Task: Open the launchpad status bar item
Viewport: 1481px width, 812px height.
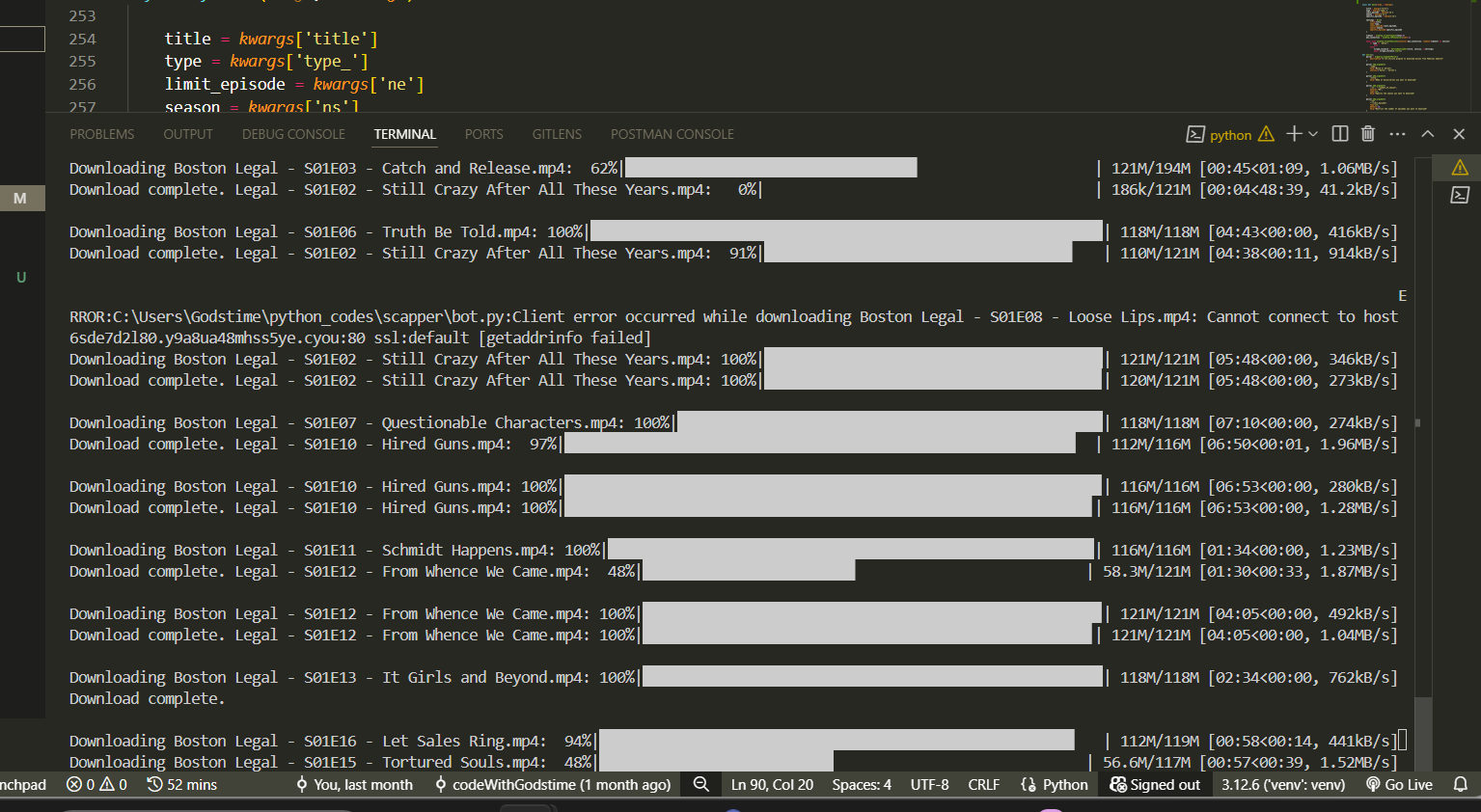Action: (x=23, y=785)
